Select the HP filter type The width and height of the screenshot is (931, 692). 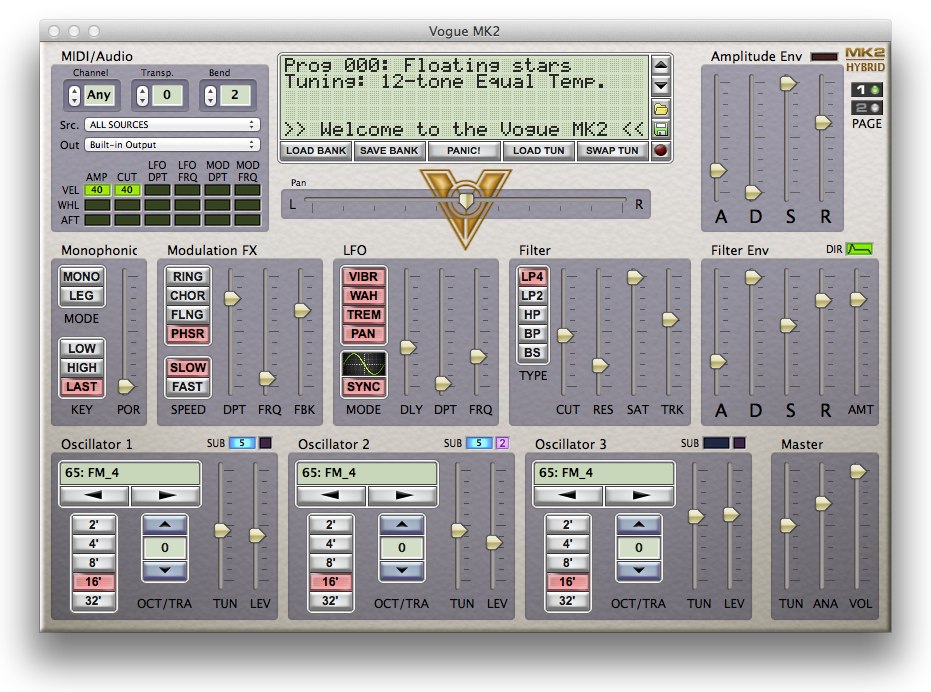click(x=533, y=315)
